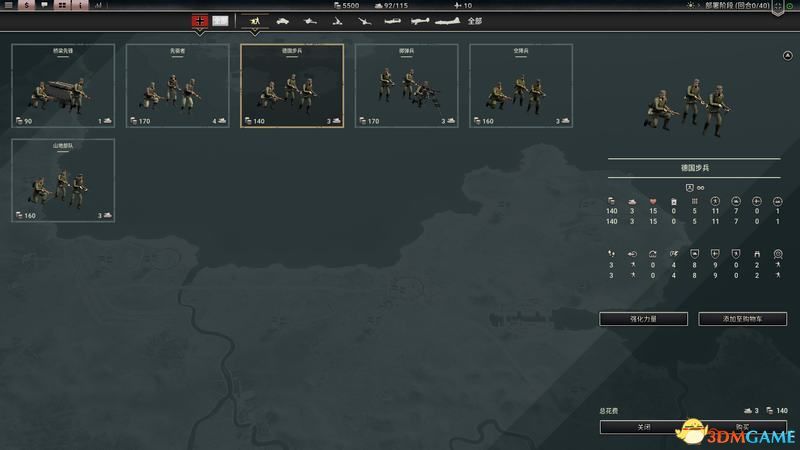Click the binoculars spotting icon
Screen dimensions: 800x450
757,254
